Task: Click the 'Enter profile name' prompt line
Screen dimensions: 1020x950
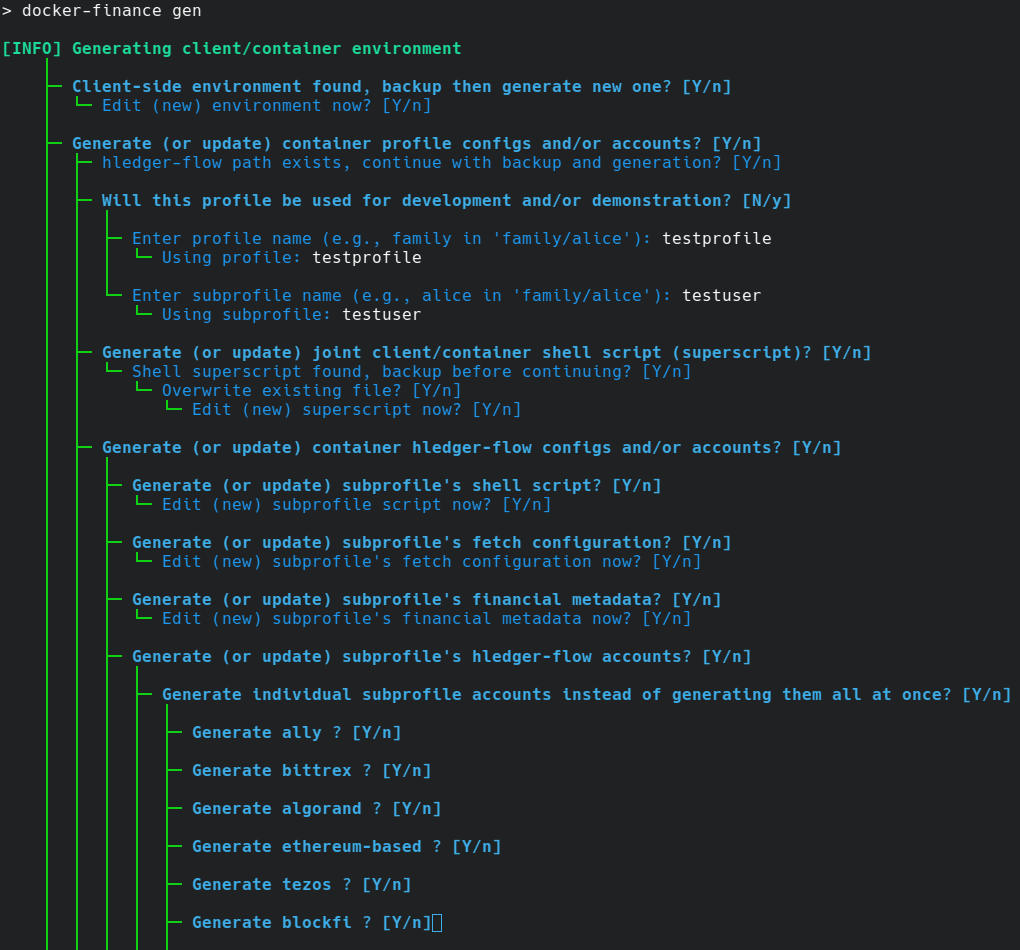Action: (451, 239)
